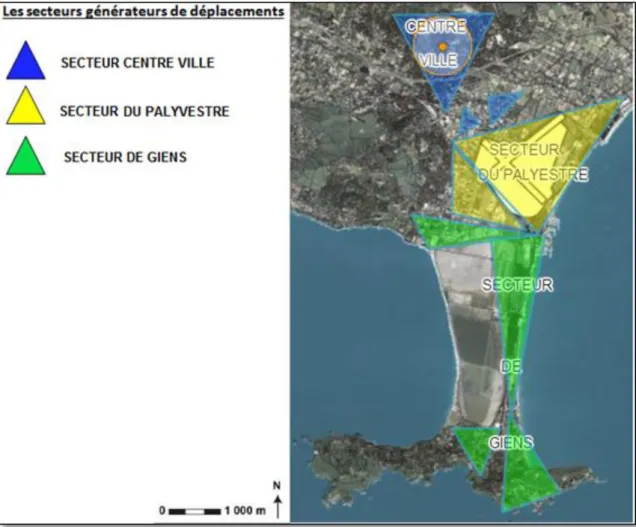The width and height of the screenshot is (636, 527).
Task: Select the 'SECTEUR DU PALYVESTRE' legend label
Action: [x=145, y=111]
